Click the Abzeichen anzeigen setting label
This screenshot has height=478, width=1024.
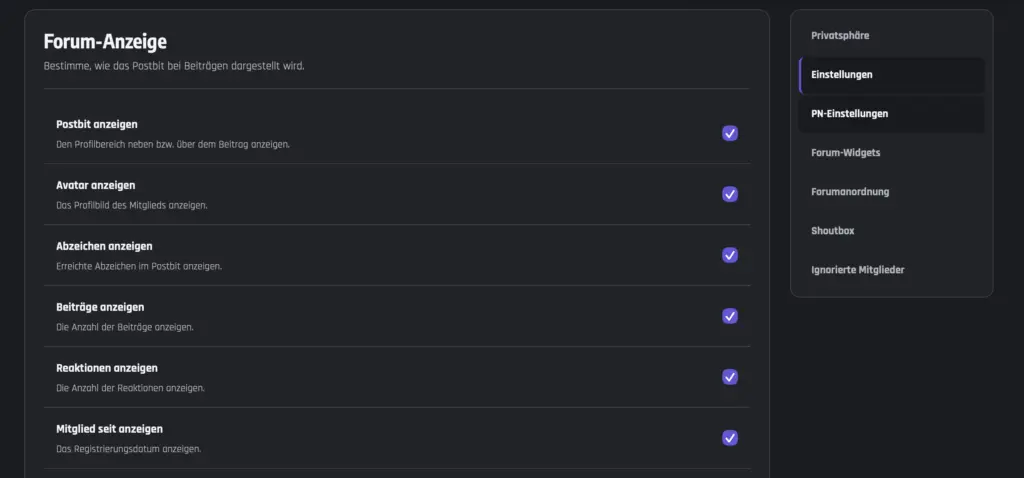tap(104, 246)
